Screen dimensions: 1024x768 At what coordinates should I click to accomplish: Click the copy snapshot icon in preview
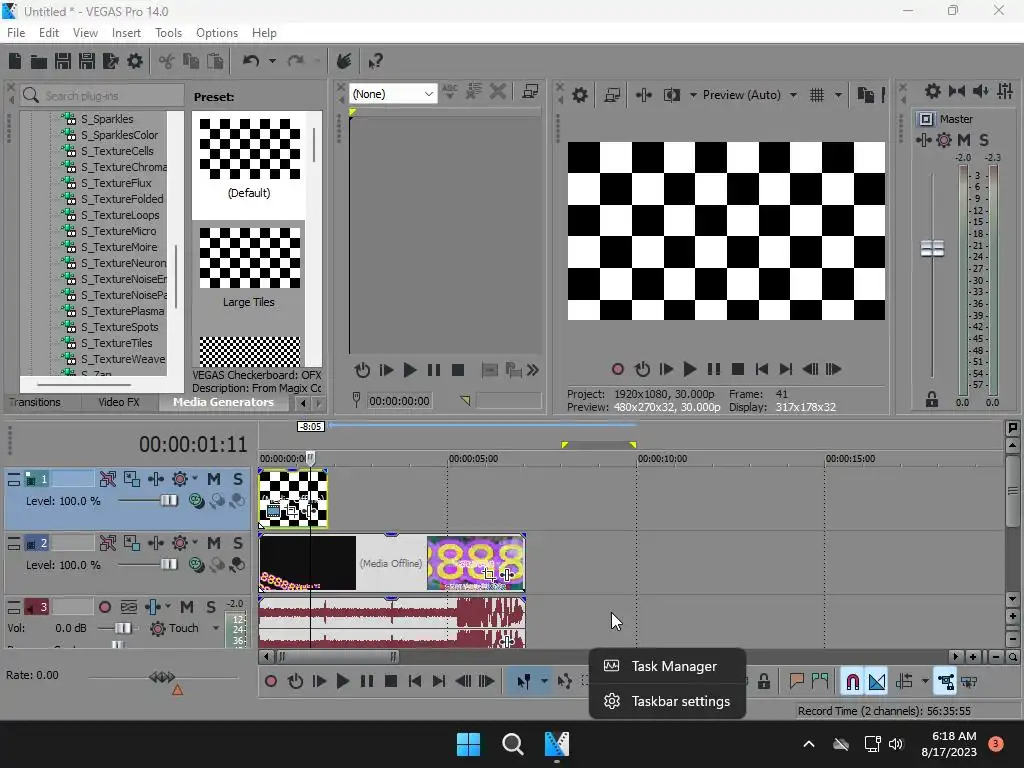865,95
